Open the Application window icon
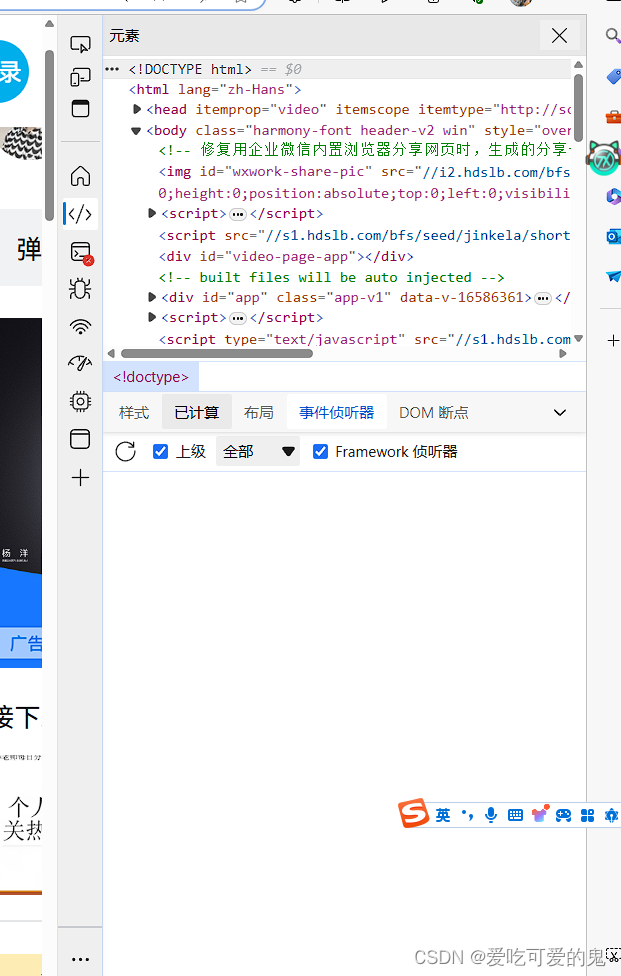Viewport: 621px width, 976px height. coord(80,439)
